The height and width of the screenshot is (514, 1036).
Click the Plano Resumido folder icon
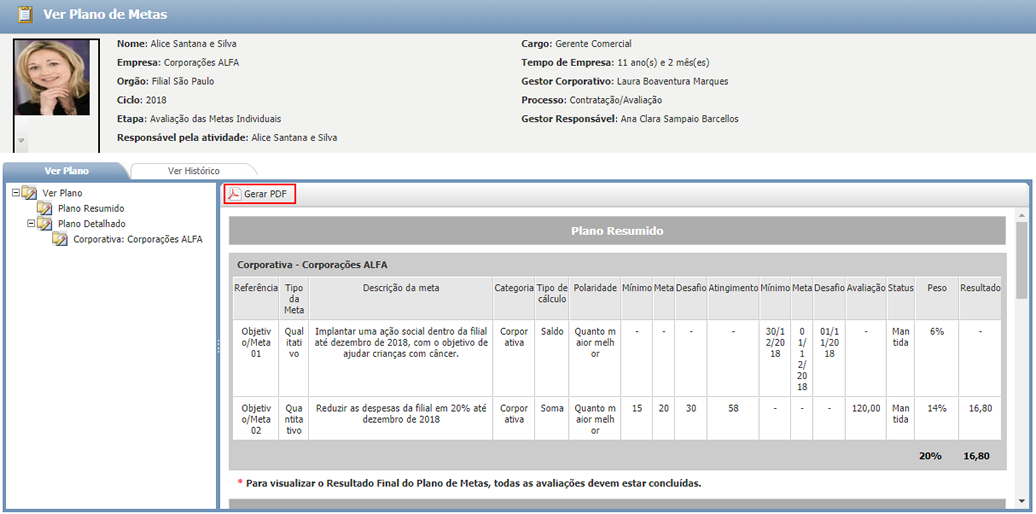(x=45, y=208)
